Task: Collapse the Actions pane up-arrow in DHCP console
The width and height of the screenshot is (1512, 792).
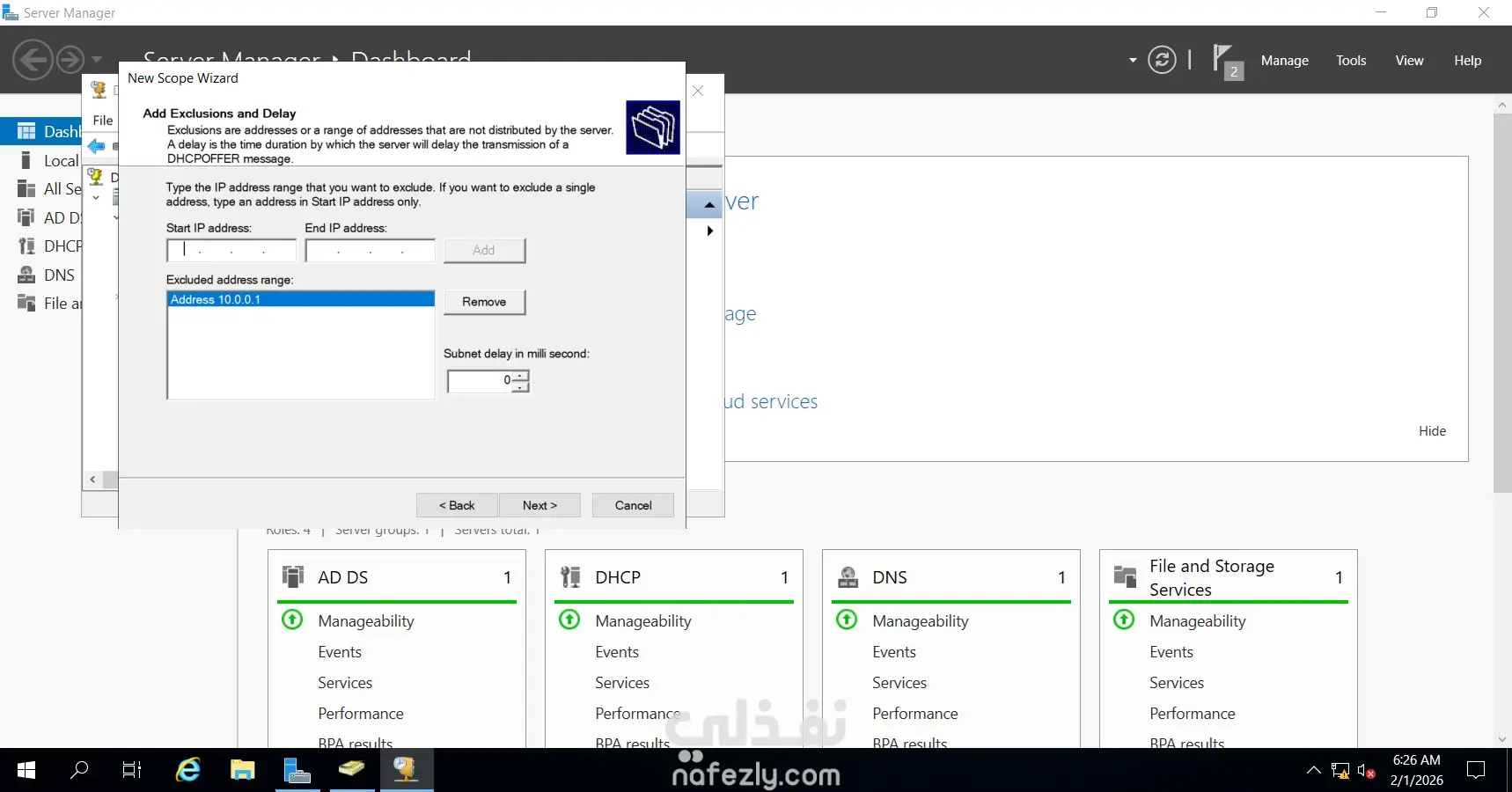Action: (709, 205)
